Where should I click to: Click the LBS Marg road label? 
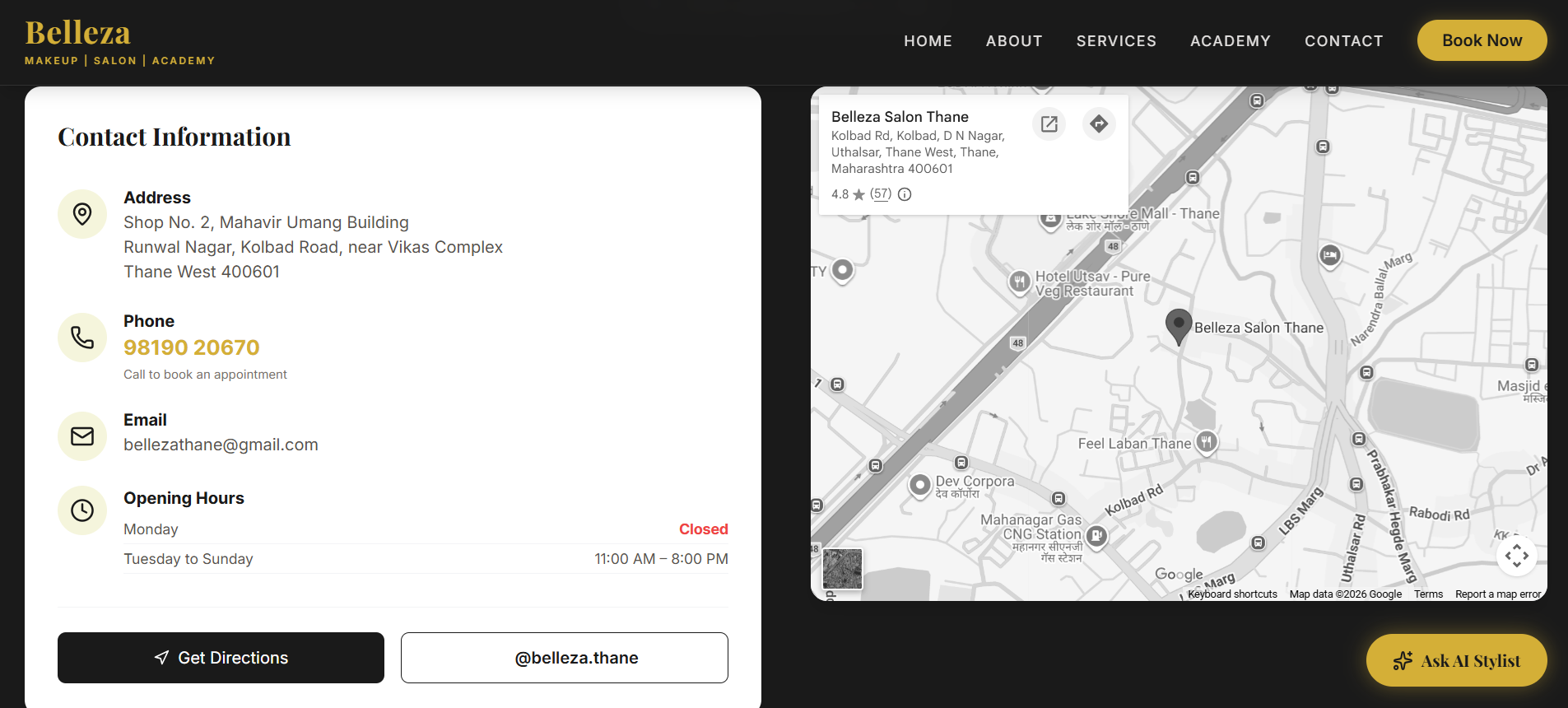pyautogui.click(x=1301, y=510)
